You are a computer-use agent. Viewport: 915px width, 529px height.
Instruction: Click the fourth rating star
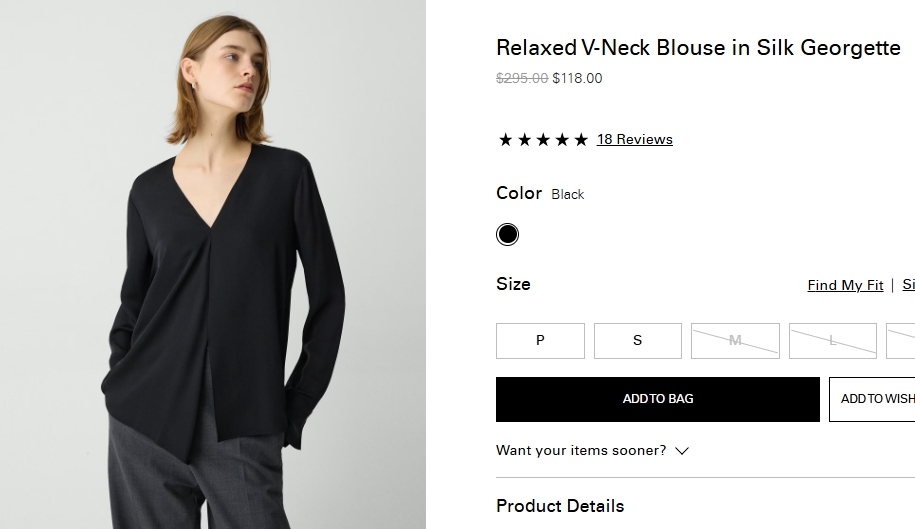562,140
